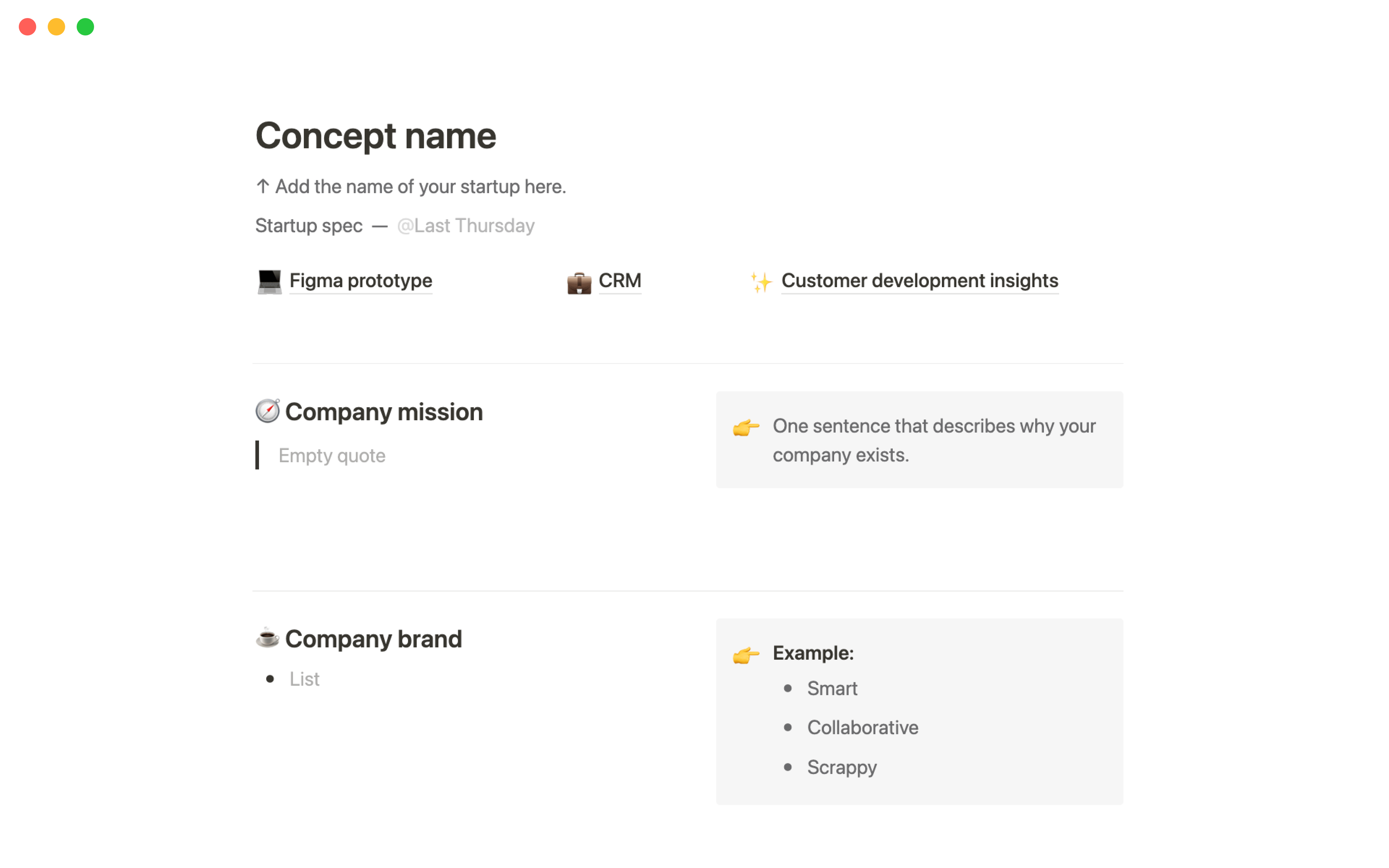Click the sparkles icon beside Customer development insights
1389x868 pixels.
[761, 282]
